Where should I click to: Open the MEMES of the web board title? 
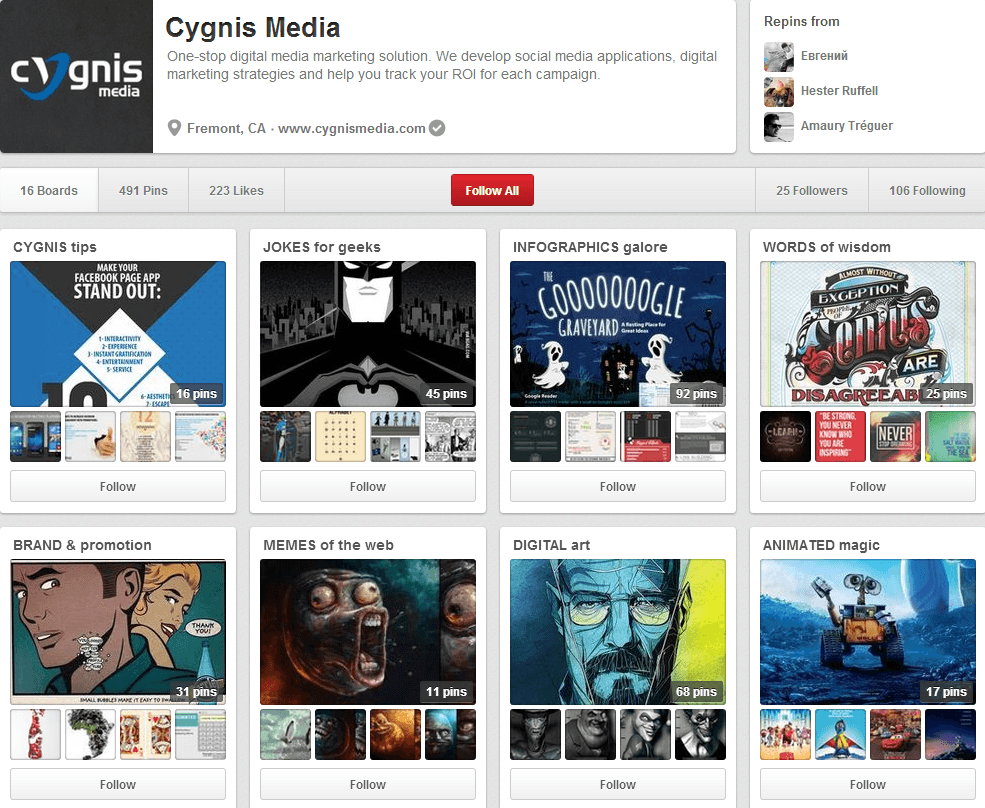[x=328, y=545]
